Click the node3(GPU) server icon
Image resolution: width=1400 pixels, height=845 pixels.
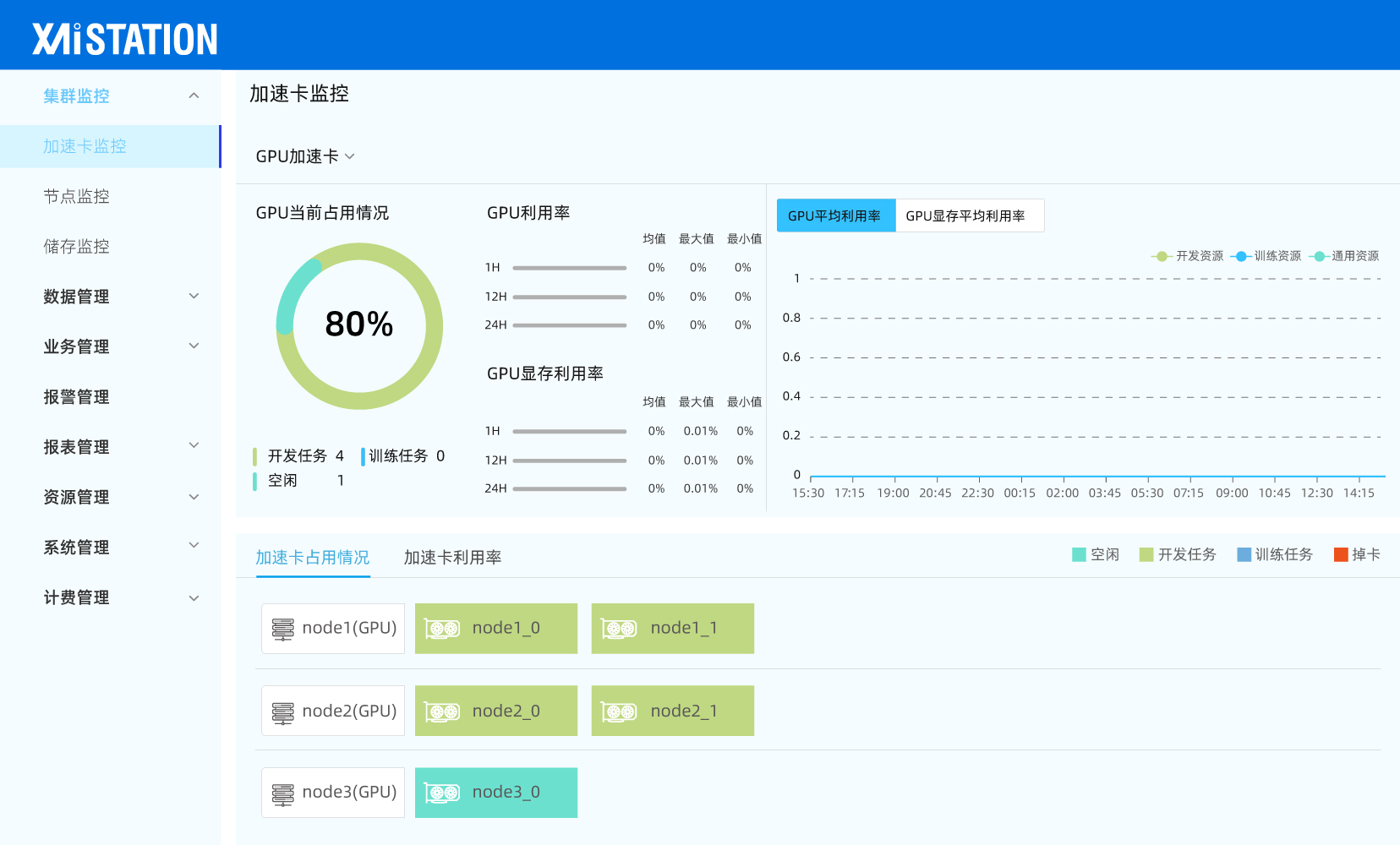[x=282, y=793]
